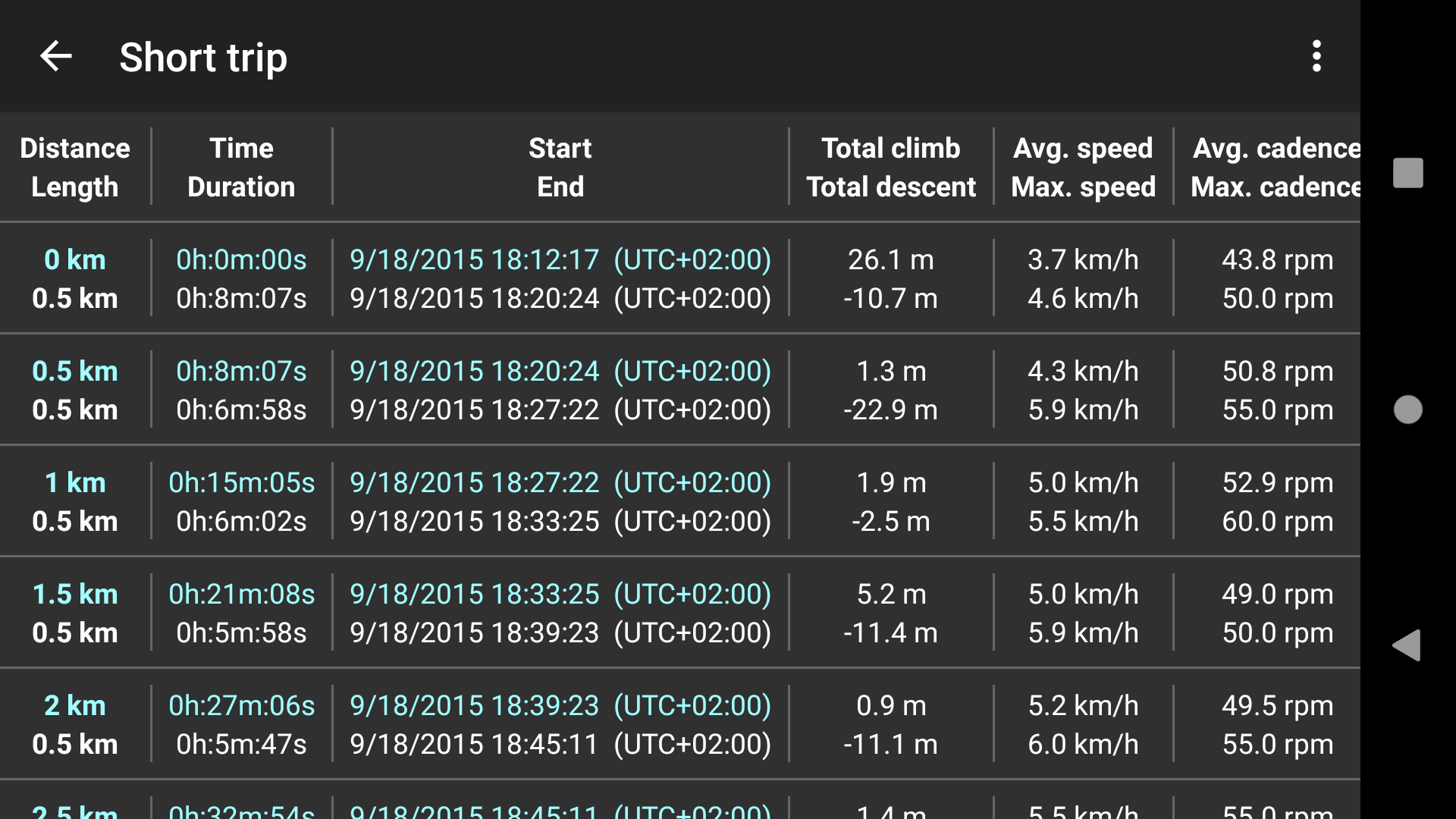Tap the 0h:27m:06s time cell

click(x=241, y=705)
